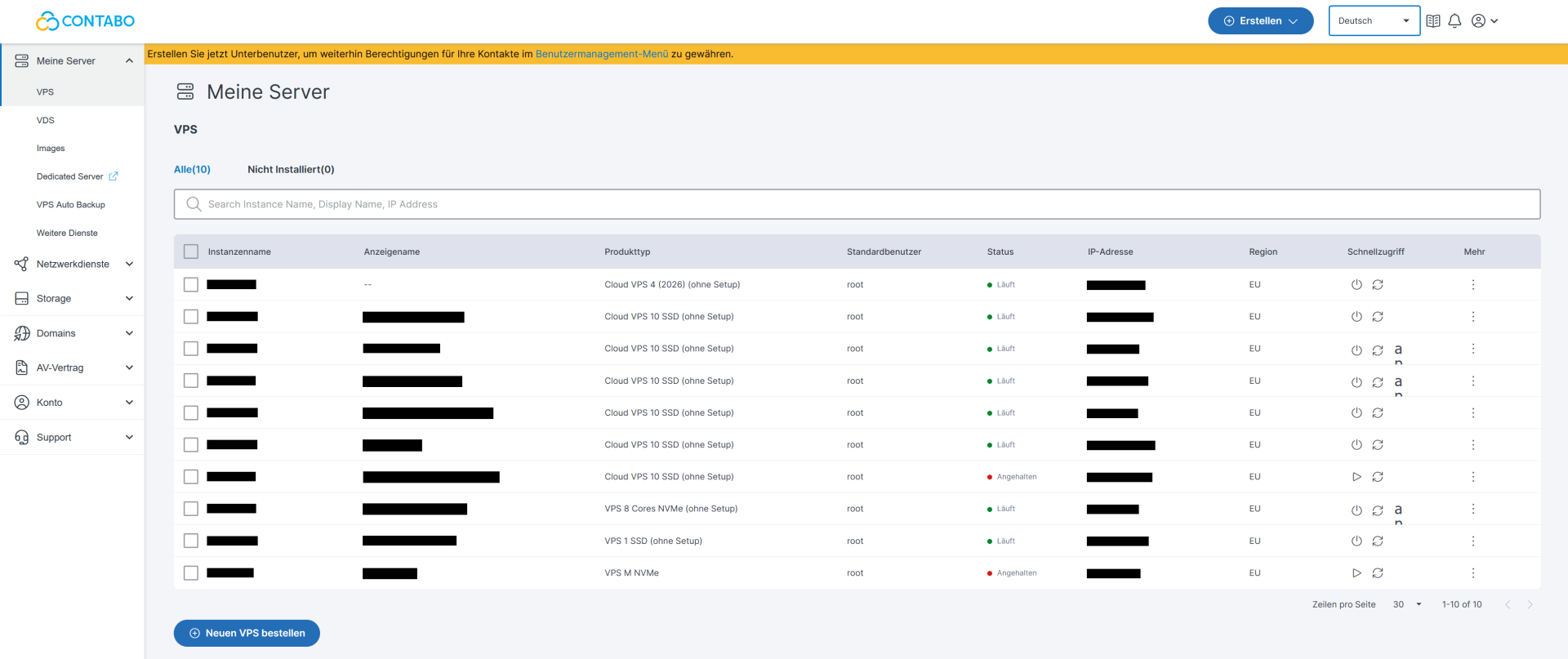Expand the Netzwerkdienste section
1568x659 pixels.
click(x=73, y=264)
